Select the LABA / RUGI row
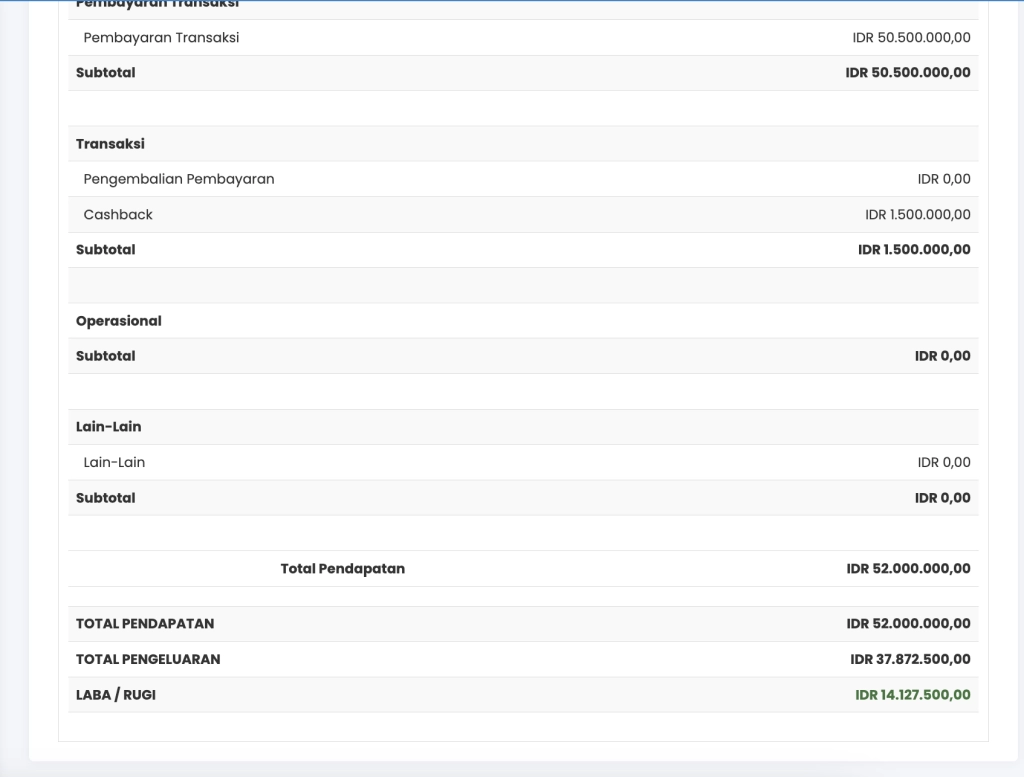 pyautogui.click(x=115, y=694)
